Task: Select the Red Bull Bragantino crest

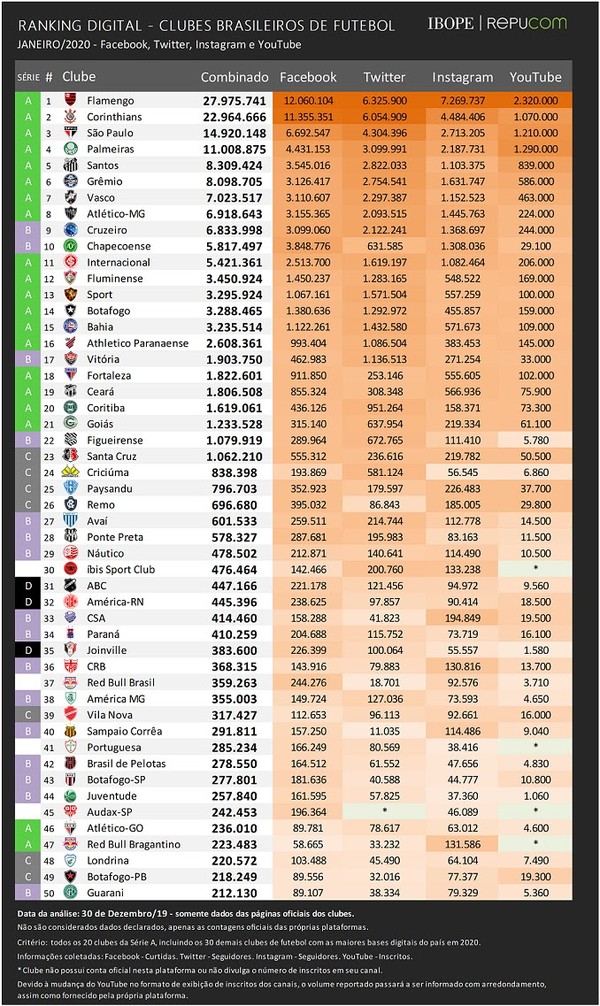Action: tap(71, 844)
